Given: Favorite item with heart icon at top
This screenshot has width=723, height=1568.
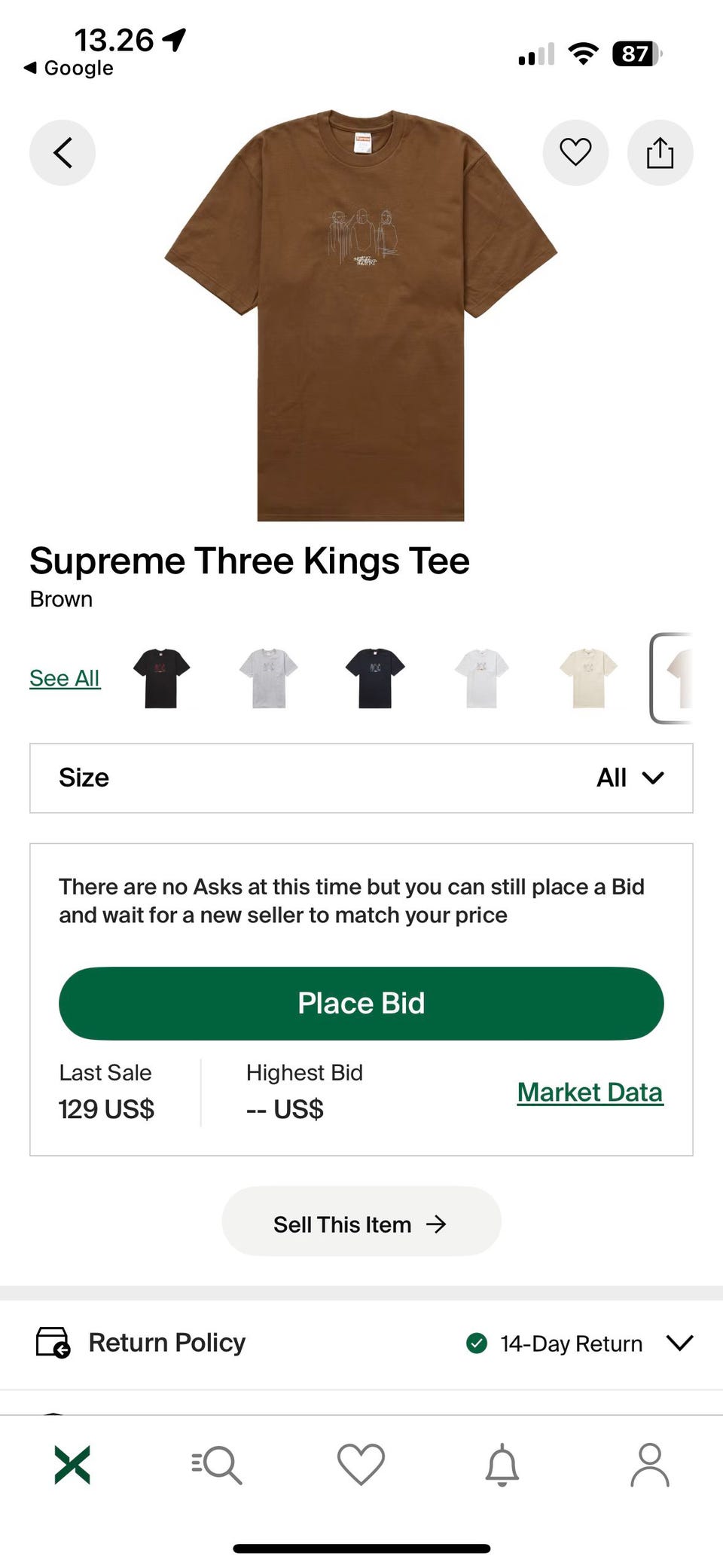Looking at the screenshot, I should click(x=575, y=153).
